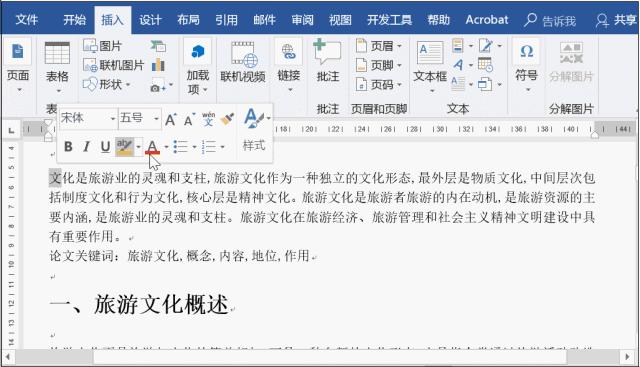
Task: Click the horizontal scrollbar right arrow
Action: click(x=627, y=357)
